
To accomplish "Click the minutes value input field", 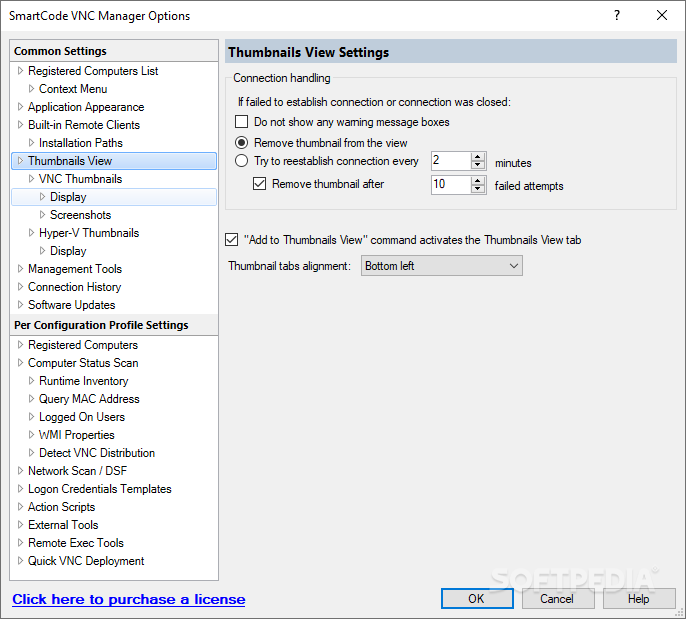I will click(x=452, y=161).
